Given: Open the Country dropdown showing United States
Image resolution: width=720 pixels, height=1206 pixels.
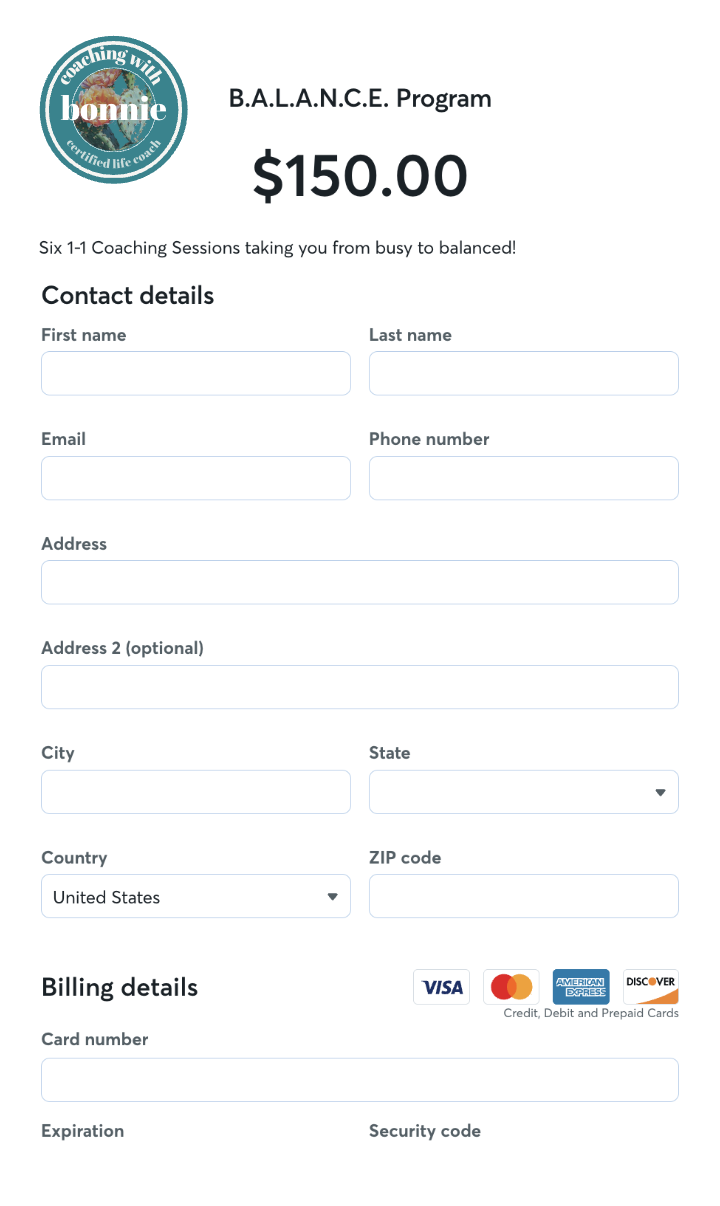Looking at the screenshot, I should tap(195, 897).
